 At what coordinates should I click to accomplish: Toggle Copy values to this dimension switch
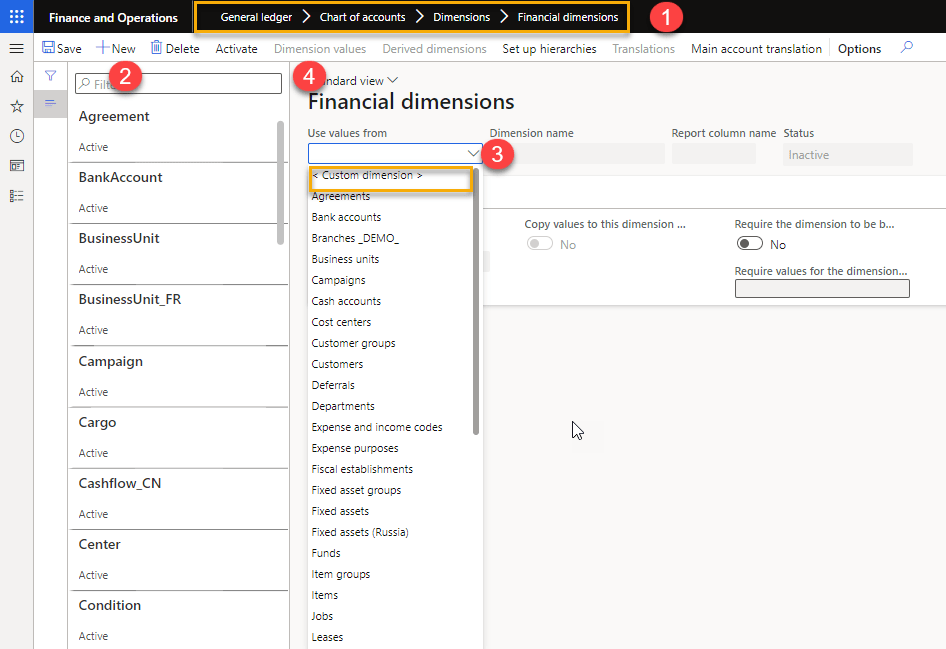click(539, 244)
